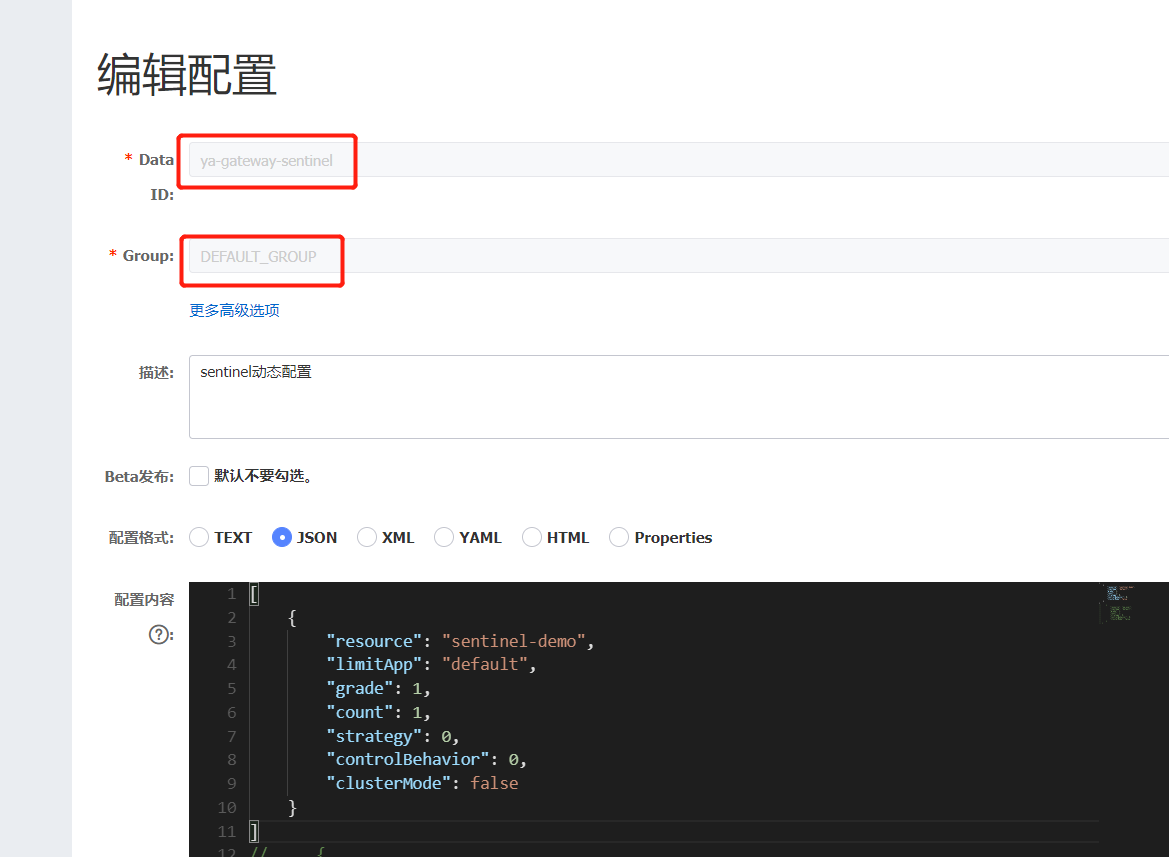Tick the Beta发布 checkbox

tap(199, 476)
